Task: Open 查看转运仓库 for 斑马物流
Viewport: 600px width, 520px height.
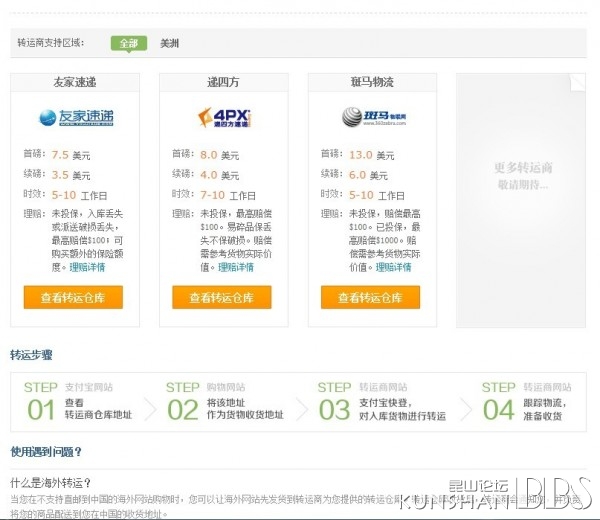Action: click(370, 297)
